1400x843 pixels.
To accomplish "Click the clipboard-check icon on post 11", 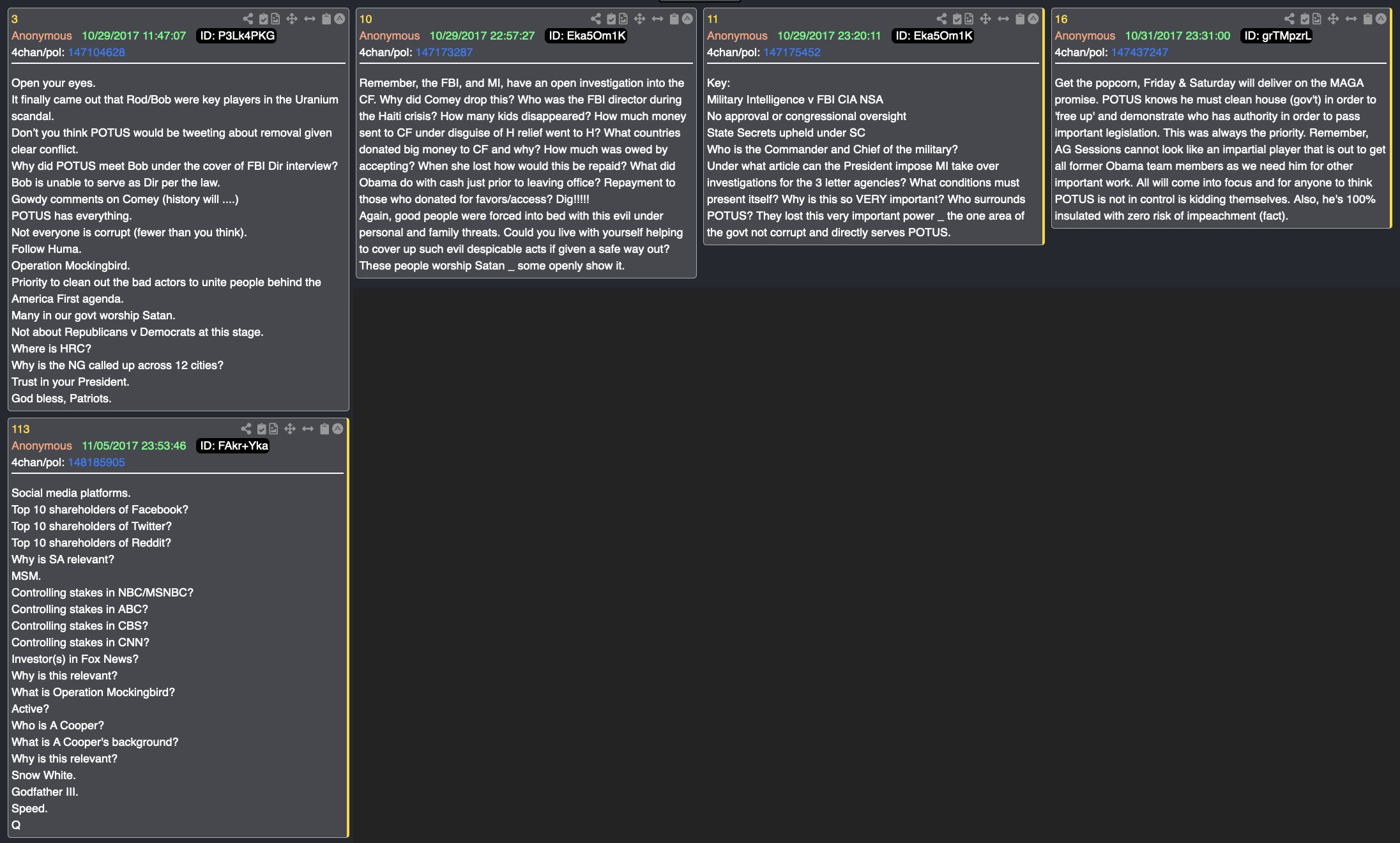I will 957,19.
